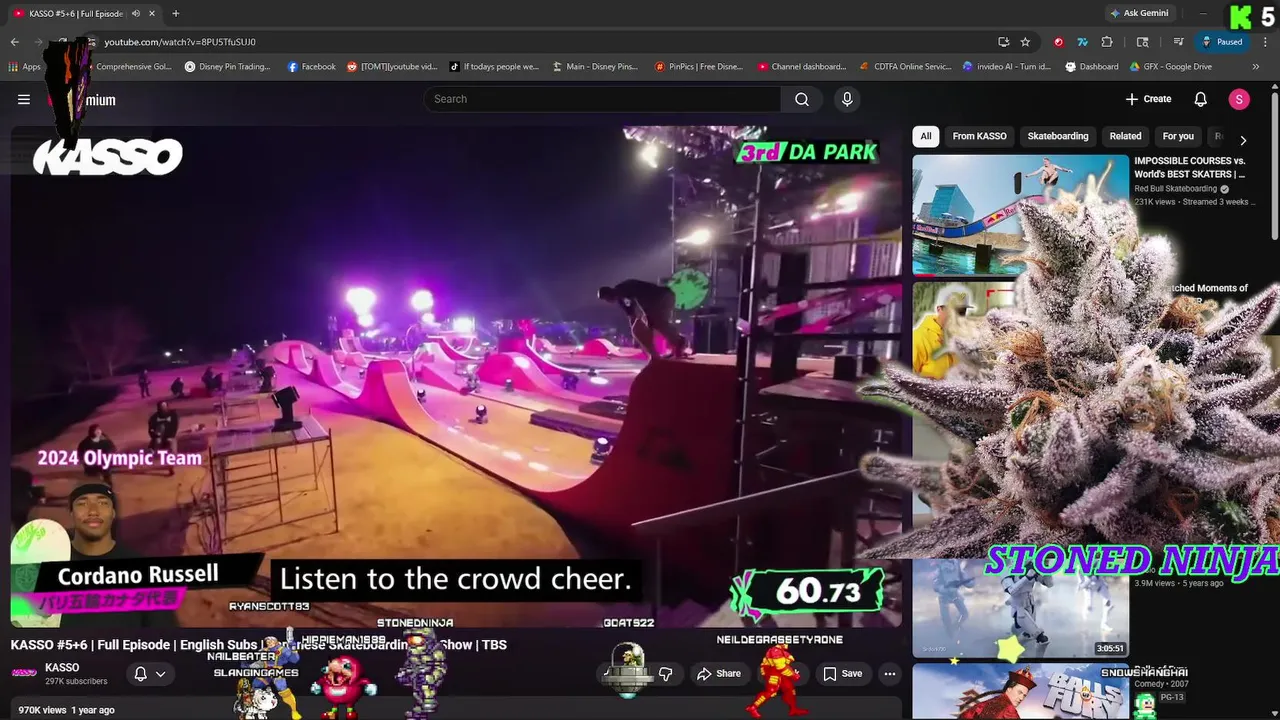Dislike the video with the thumbs-down button

665,674
